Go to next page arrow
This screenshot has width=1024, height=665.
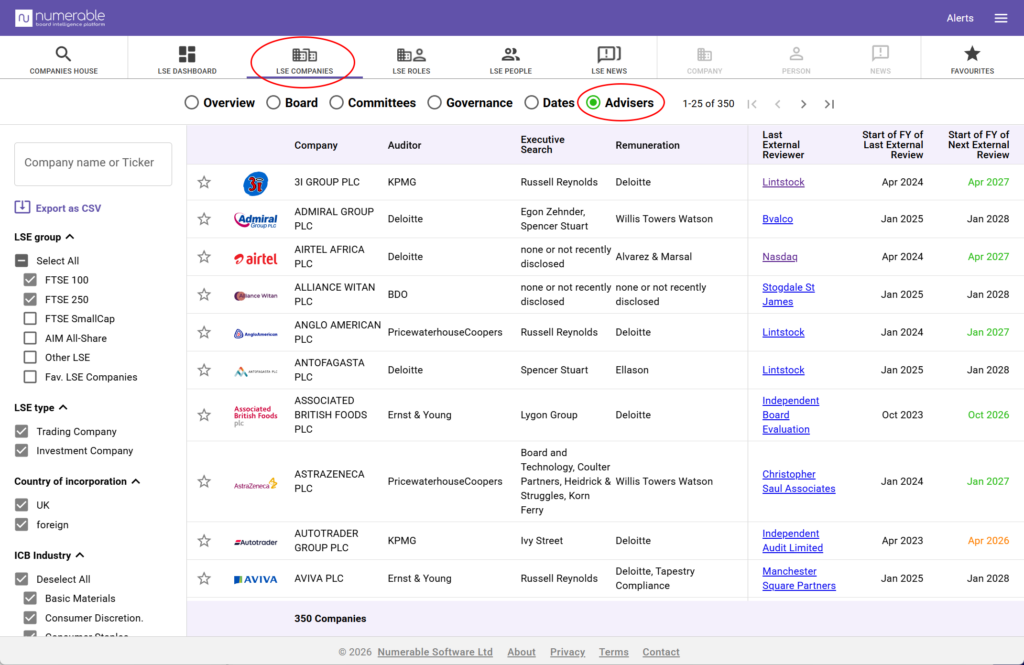point(803,104)
